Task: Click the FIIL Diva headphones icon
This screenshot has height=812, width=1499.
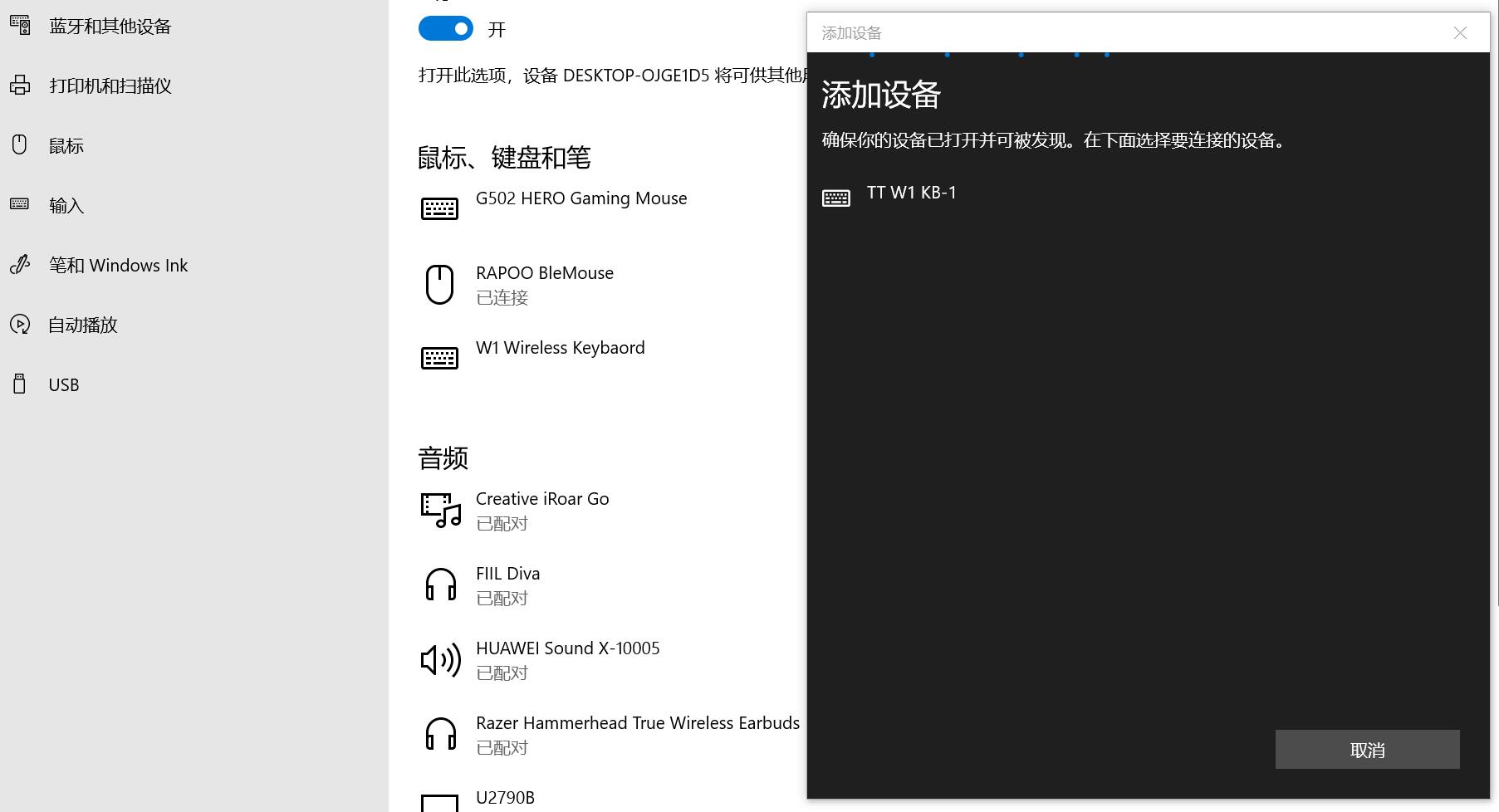Action: tap(440, 585)
